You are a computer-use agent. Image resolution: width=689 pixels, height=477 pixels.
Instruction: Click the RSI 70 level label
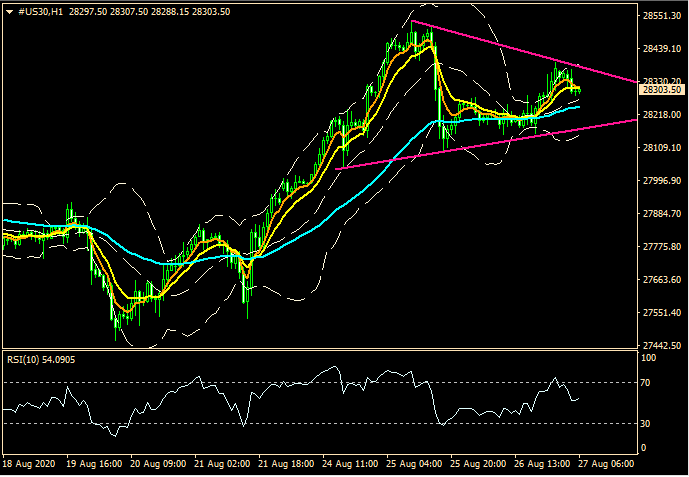click(x=648, y=383)
